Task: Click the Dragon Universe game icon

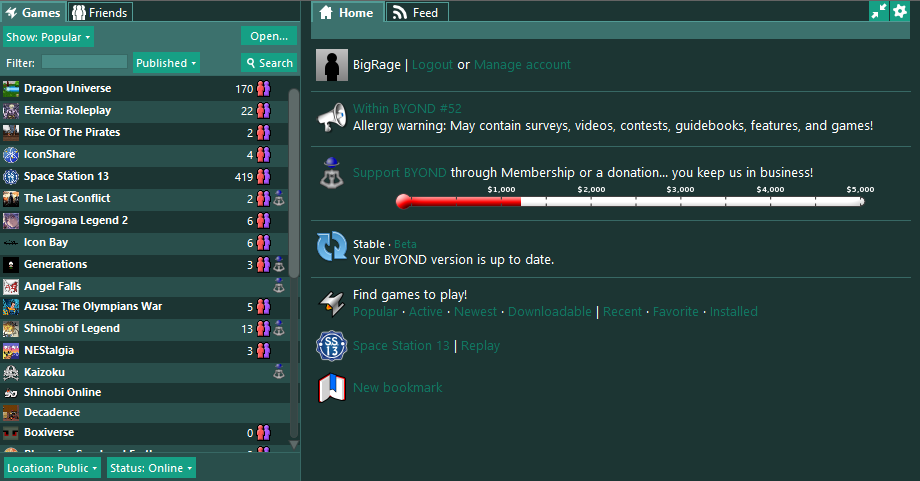Action: [x=11, y=89]
